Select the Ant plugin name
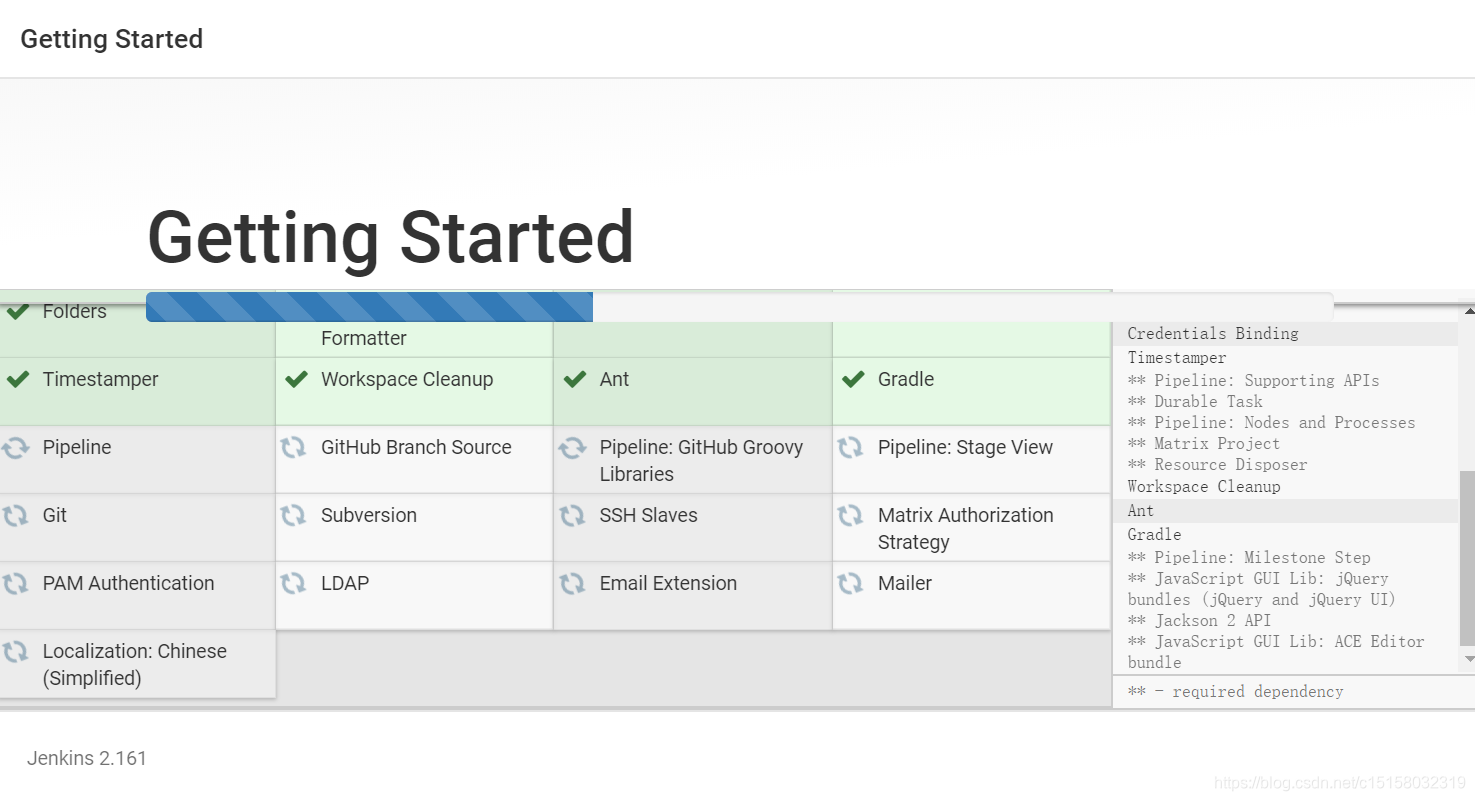This screenshot has height=801, width=1475. (x=614, y=380)
